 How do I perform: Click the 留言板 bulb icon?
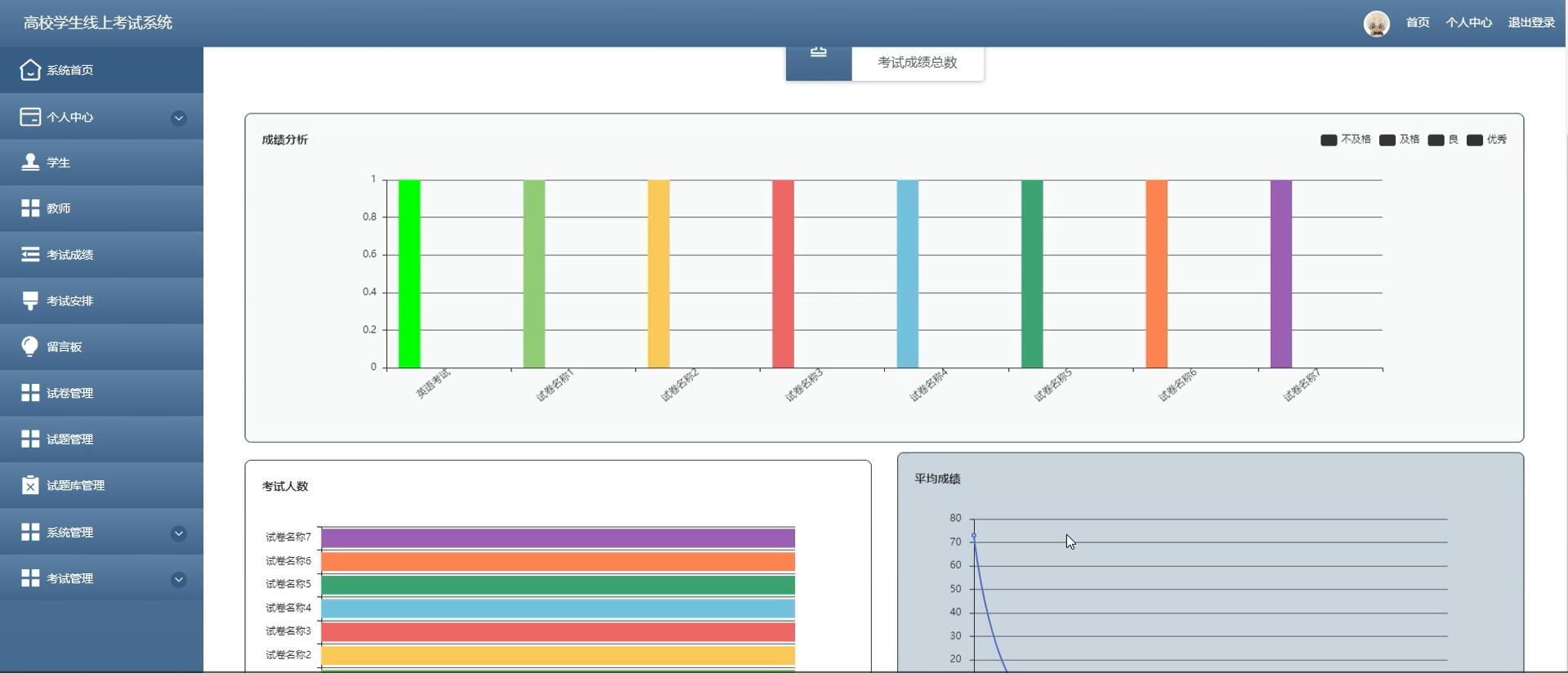(x=30, y=346)
